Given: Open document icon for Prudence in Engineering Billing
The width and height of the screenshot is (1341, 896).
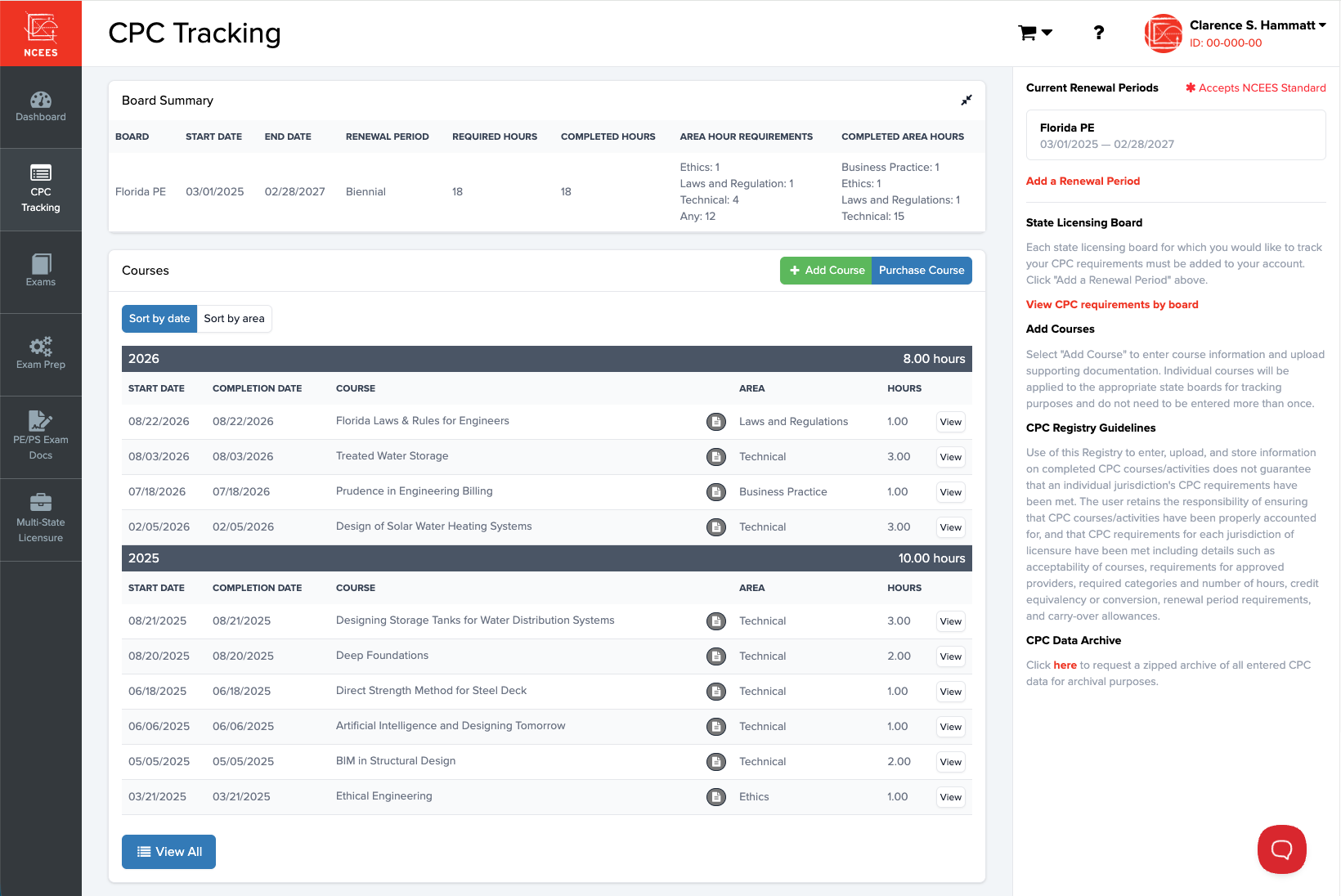Looking at the screenshot, I should point(716,492).
